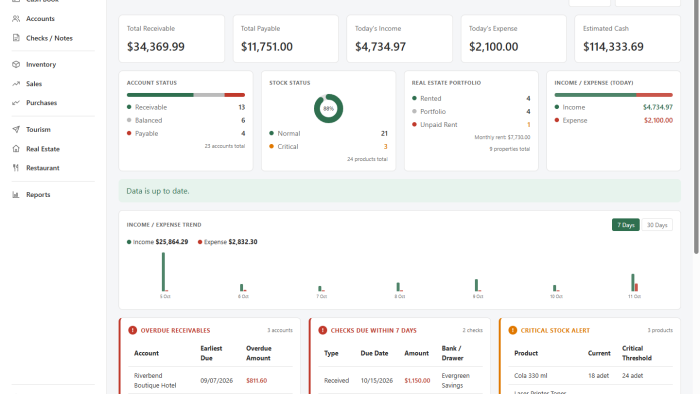This screenshot has width=700, height=394.
Task: Click the Unpaid Rent row
Action: pos(471,124)
